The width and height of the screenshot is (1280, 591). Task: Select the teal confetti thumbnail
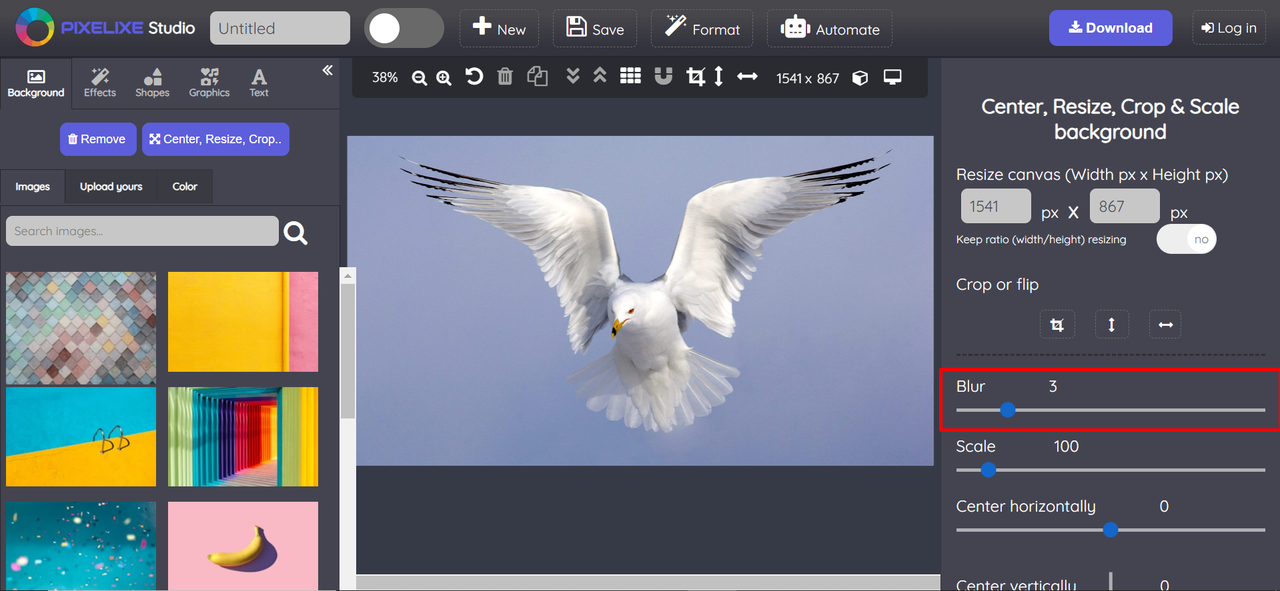pos(81,546)
